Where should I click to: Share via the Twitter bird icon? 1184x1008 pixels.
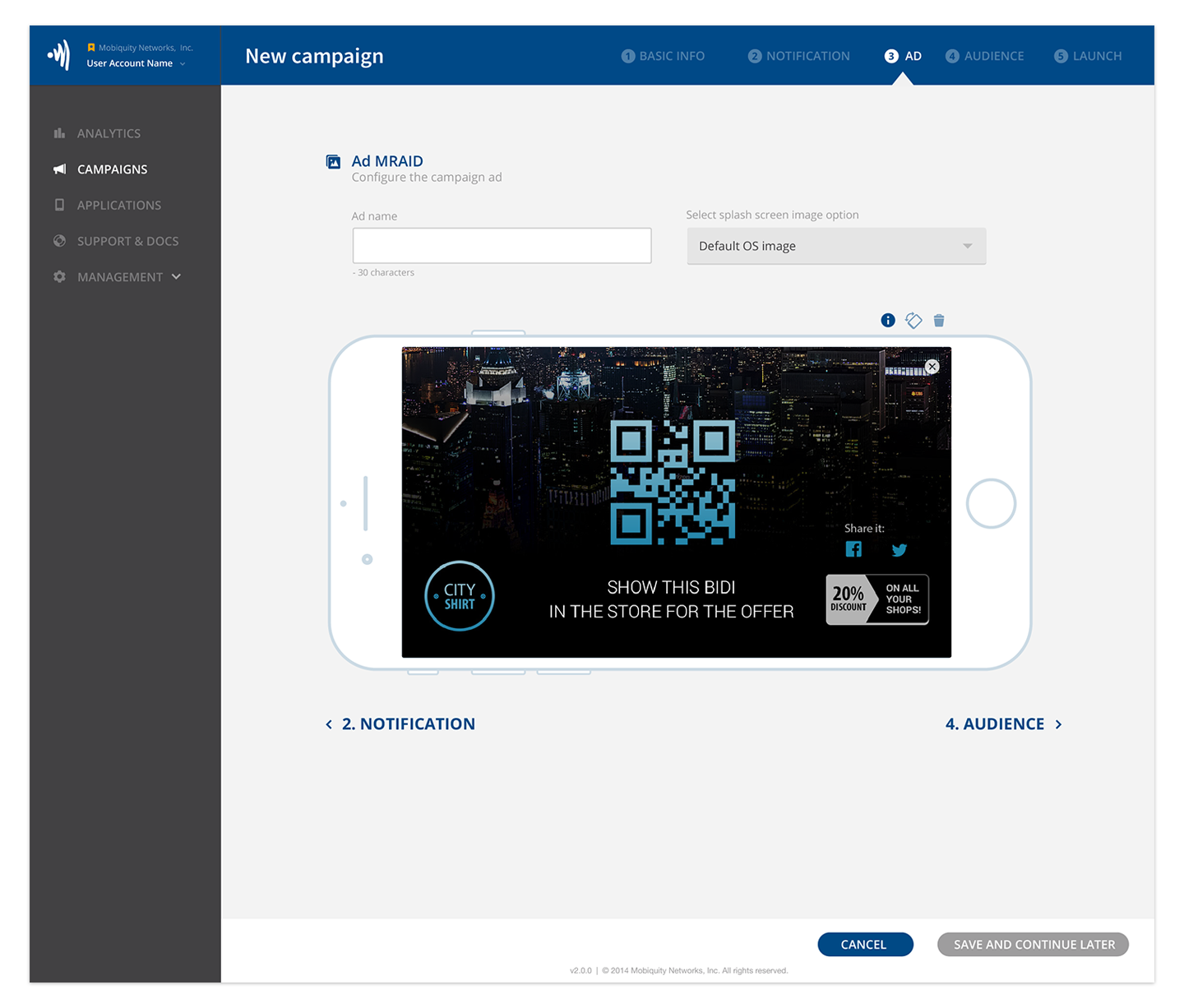[x=900, y=550]
